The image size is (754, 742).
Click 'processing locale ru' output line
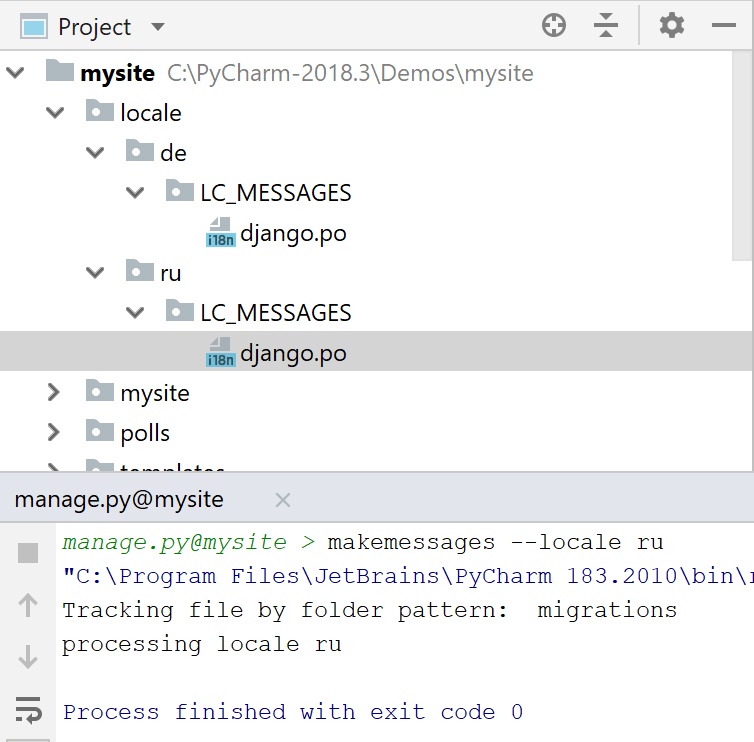(202, 644)
